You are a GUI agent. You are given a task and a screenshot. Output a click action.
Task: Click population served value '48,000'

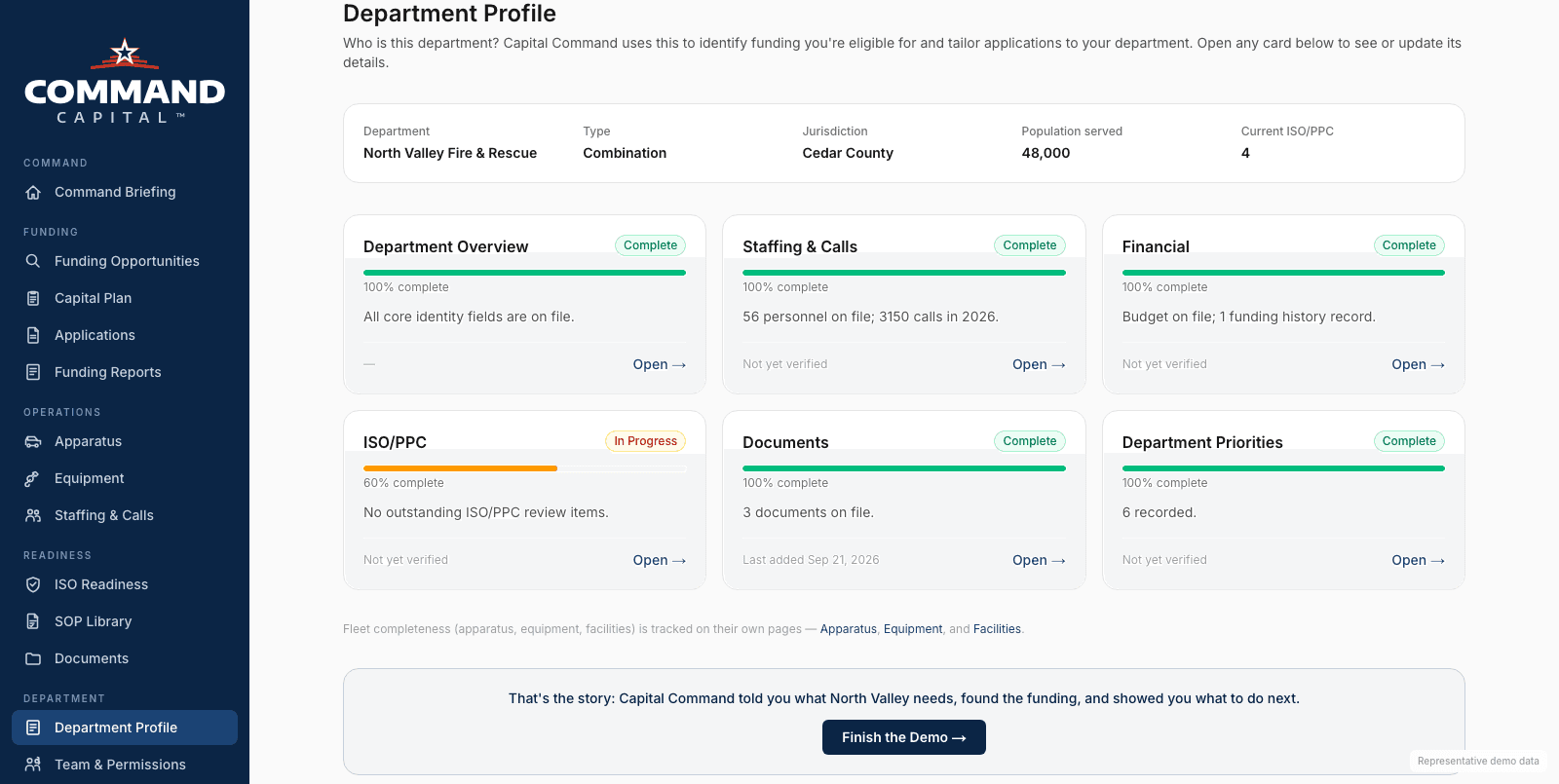click(x=1046, y=153)
